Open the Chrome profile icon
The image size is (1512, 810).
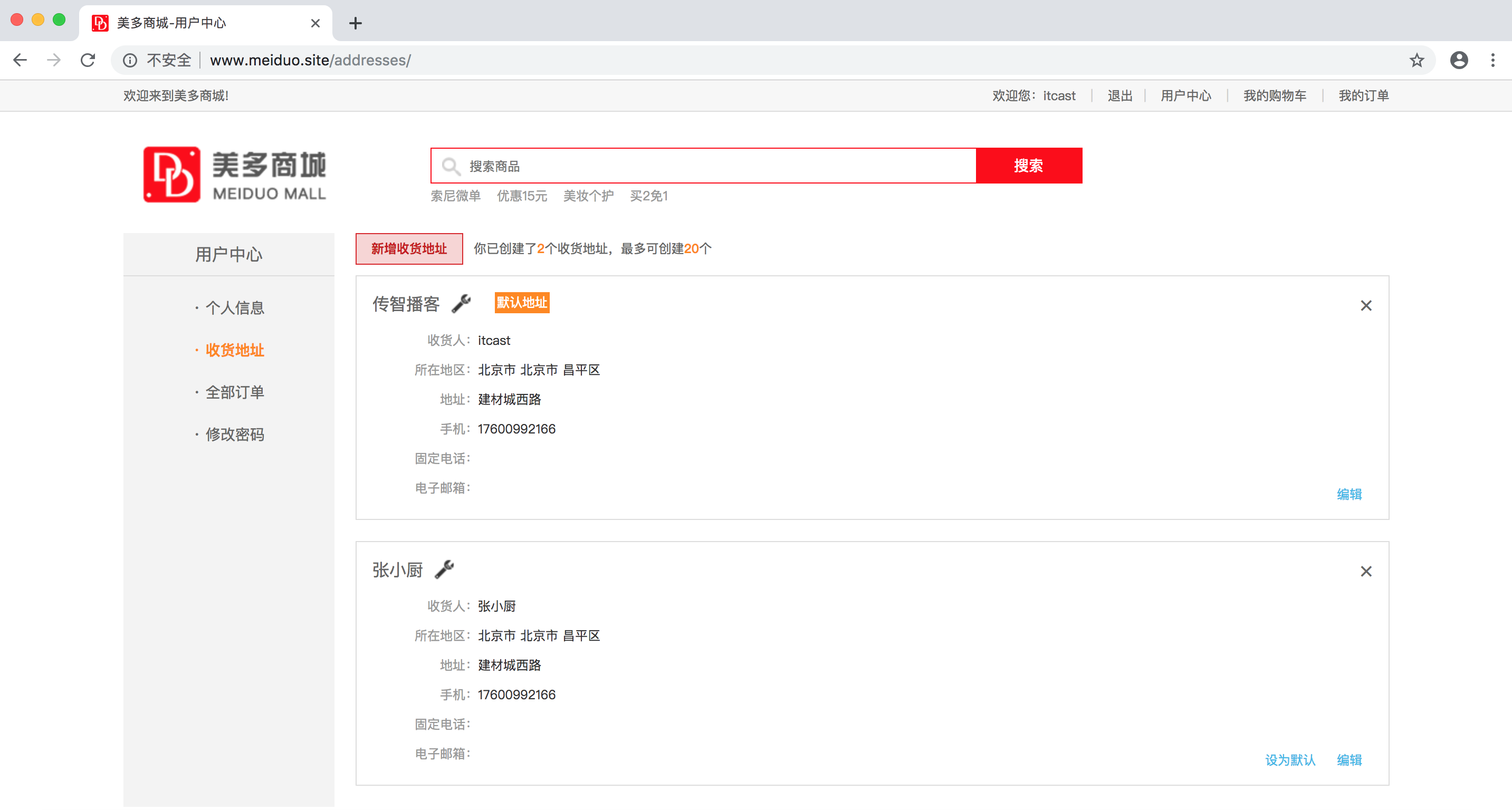1459,61
